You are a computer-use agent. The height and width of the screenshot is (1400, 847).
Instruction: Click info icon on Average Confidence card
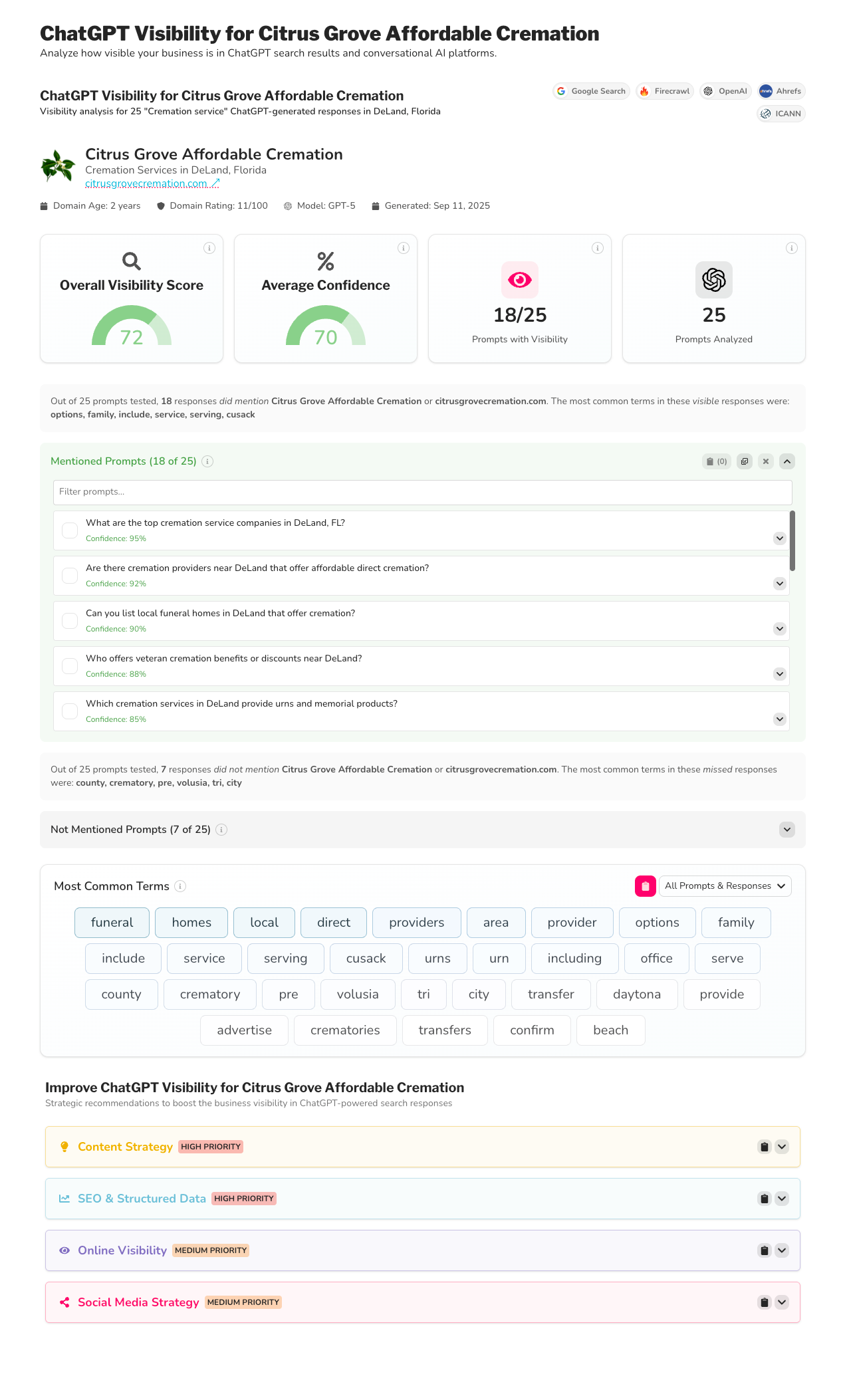tap(404, 248)
